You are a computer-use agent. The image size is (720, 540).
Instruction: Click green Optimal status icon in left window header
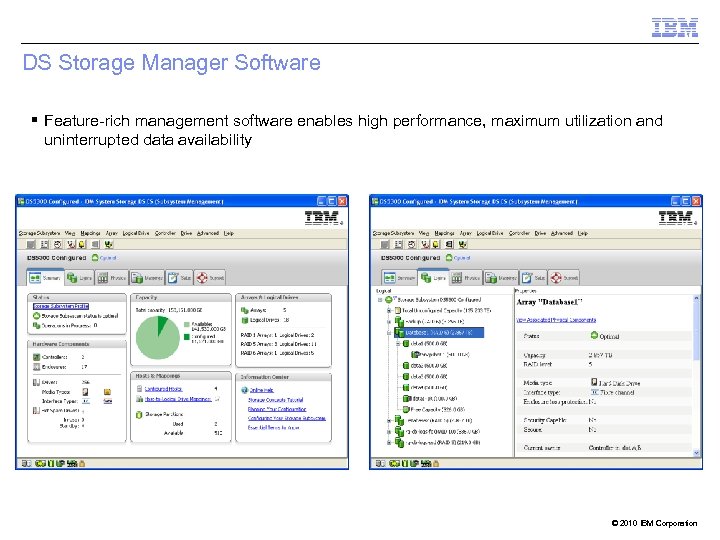95,258
